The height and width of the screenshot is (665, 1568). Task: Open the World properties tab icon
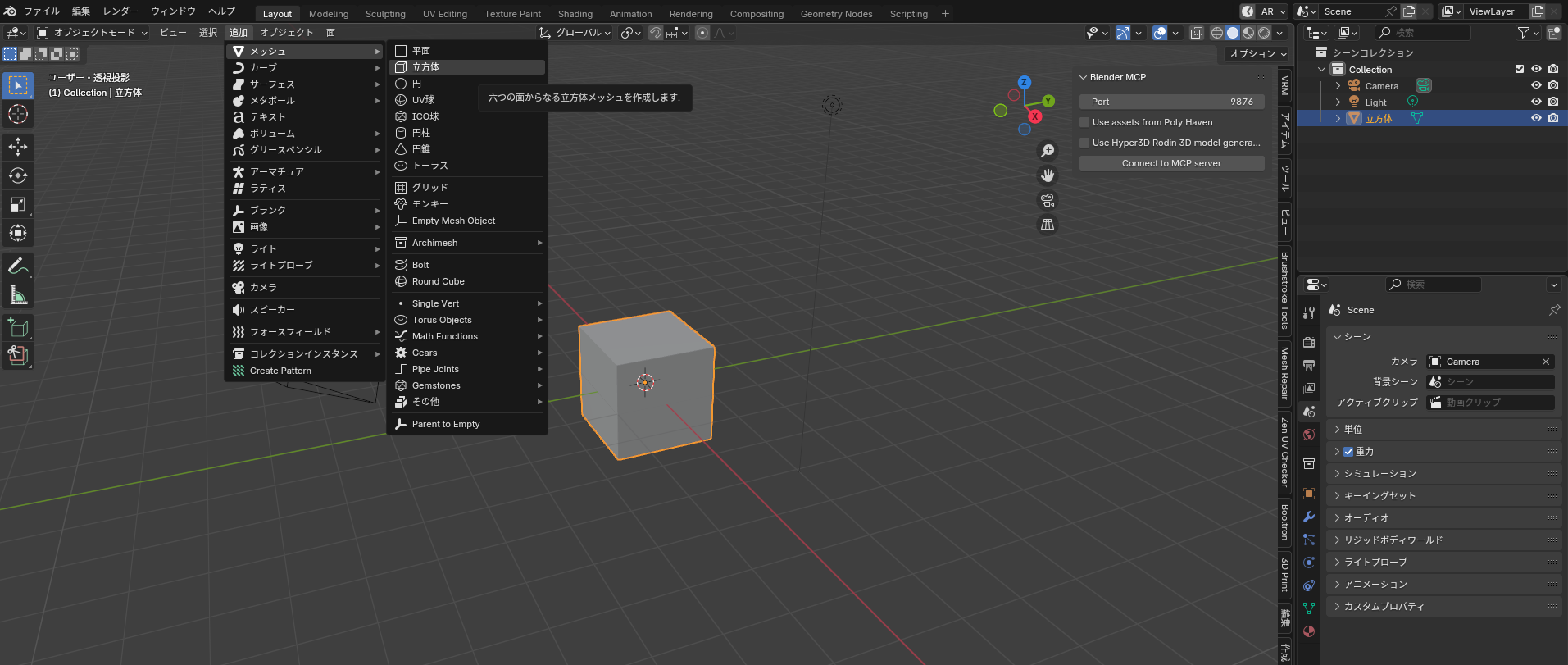(x=1309, y=435)
